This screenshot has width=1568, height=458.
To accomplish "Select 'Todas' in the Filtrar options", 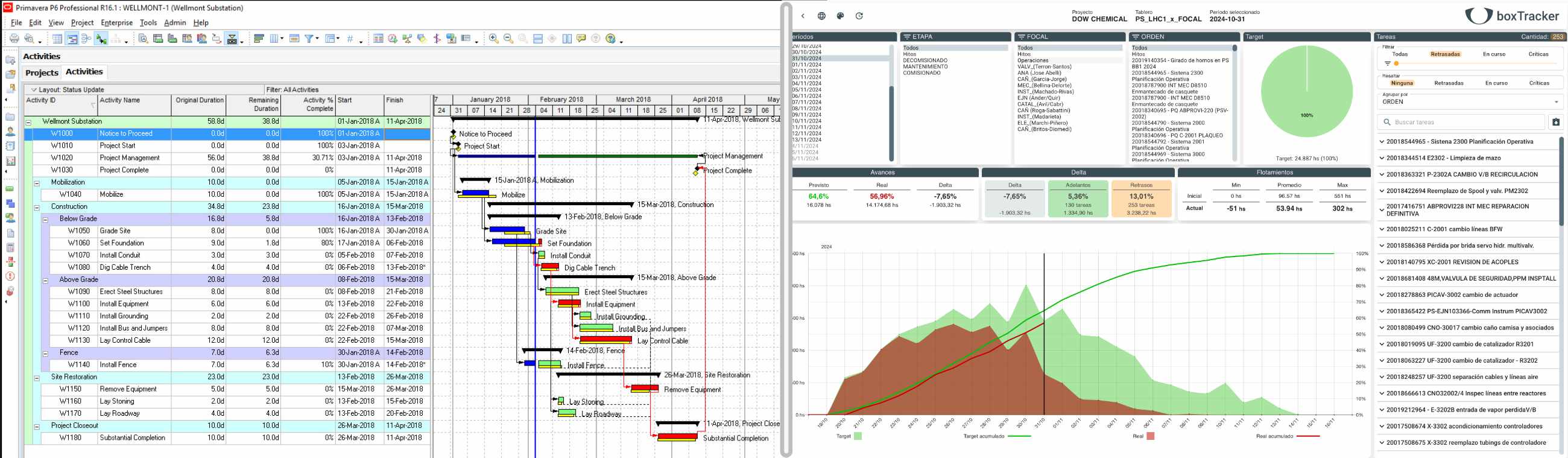I will (x=1399, y=54).
